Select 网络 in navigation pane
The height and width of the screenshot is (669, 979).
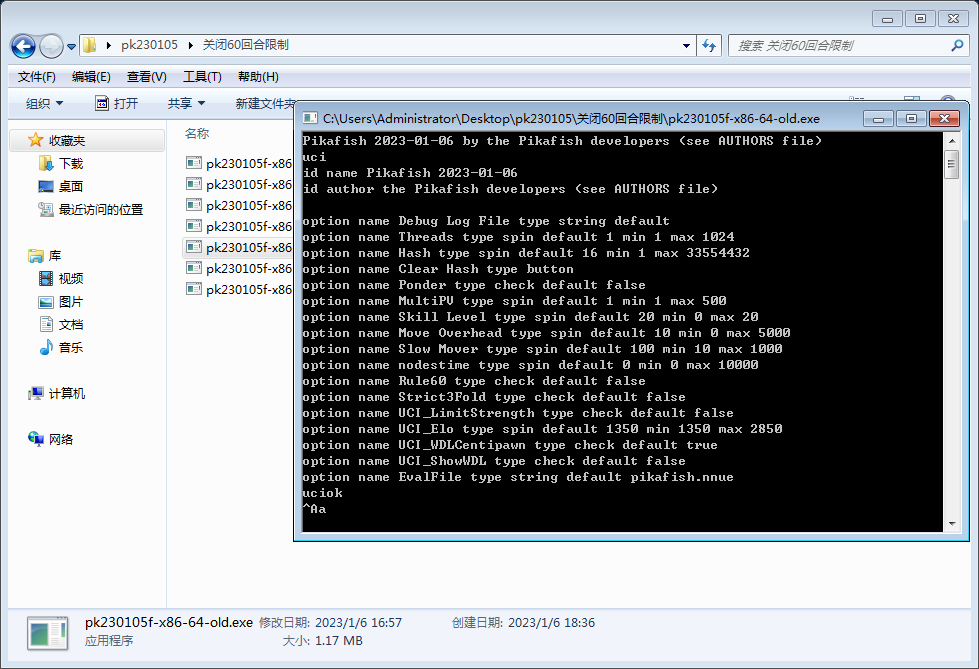[x=61, y=439]
